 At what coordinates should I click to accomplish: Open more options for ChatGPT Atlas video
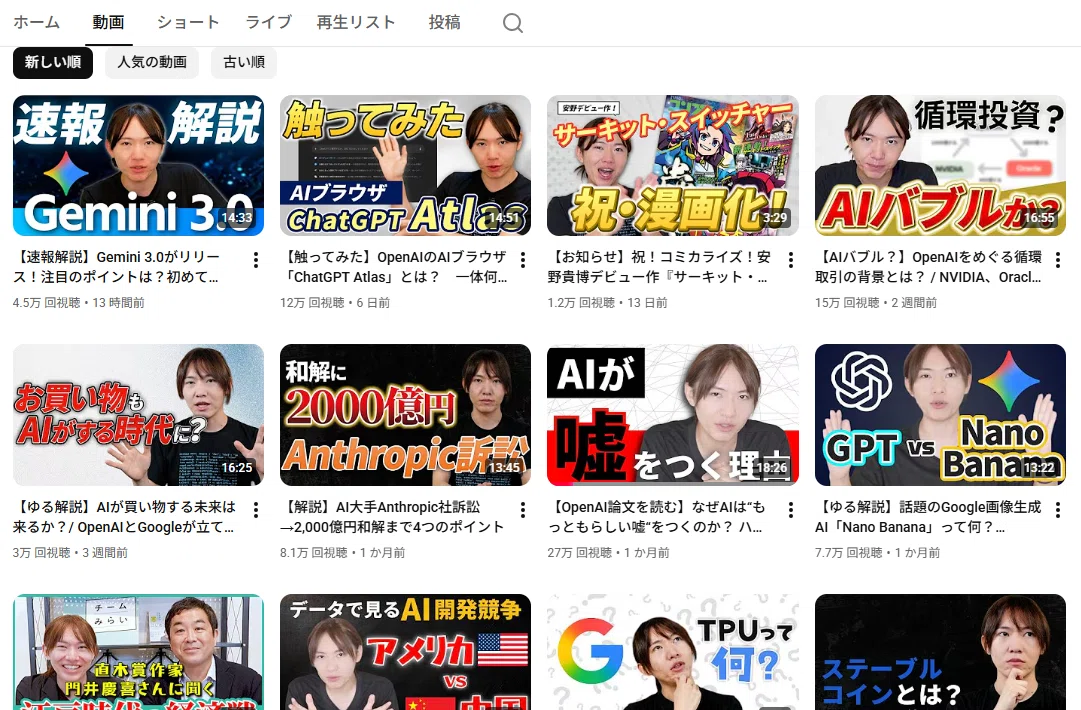[x=523, y=260]
